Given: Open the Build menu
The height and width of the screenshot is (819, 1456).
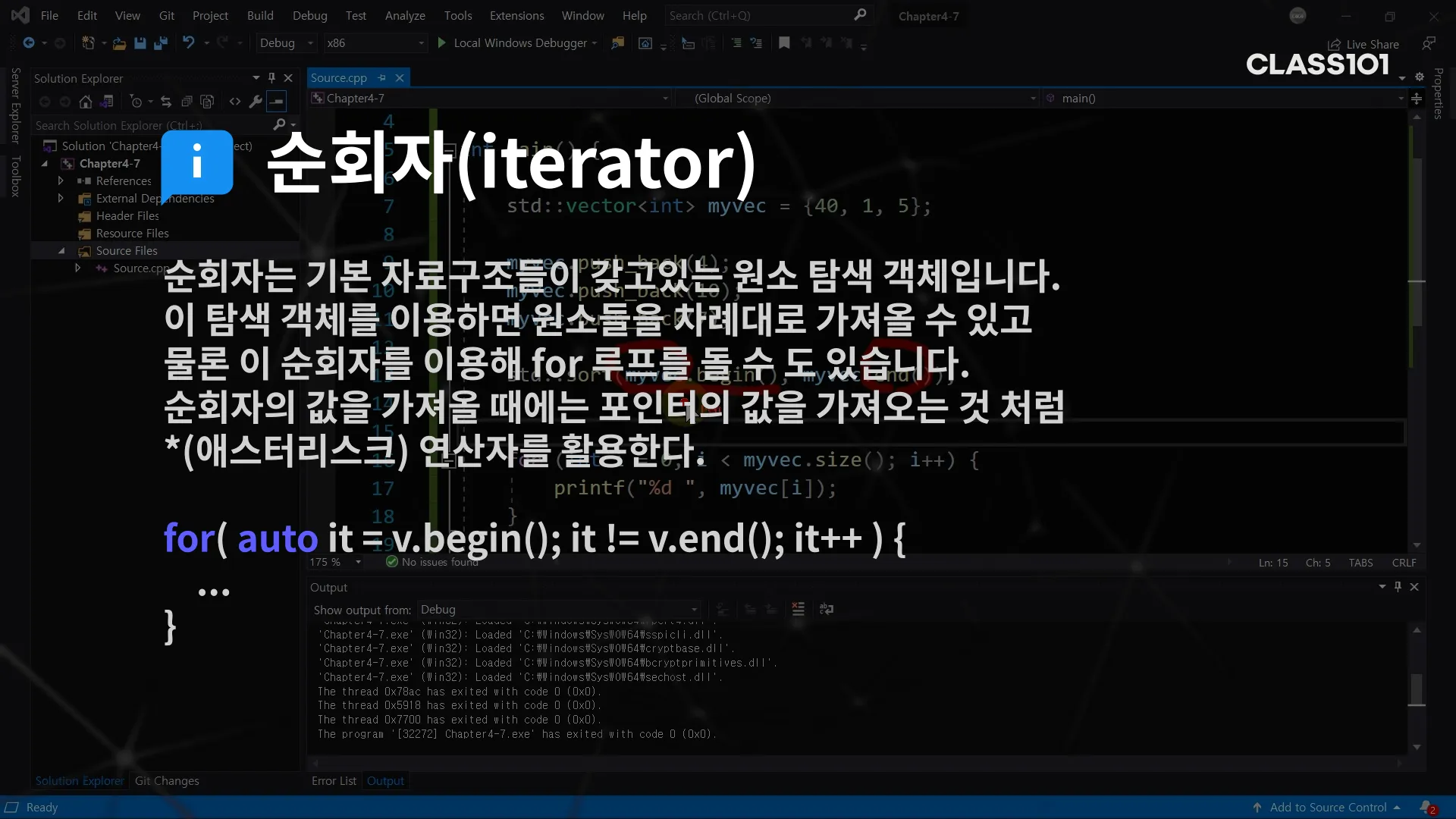Looking at the screenshot, I should coord(260,15).
